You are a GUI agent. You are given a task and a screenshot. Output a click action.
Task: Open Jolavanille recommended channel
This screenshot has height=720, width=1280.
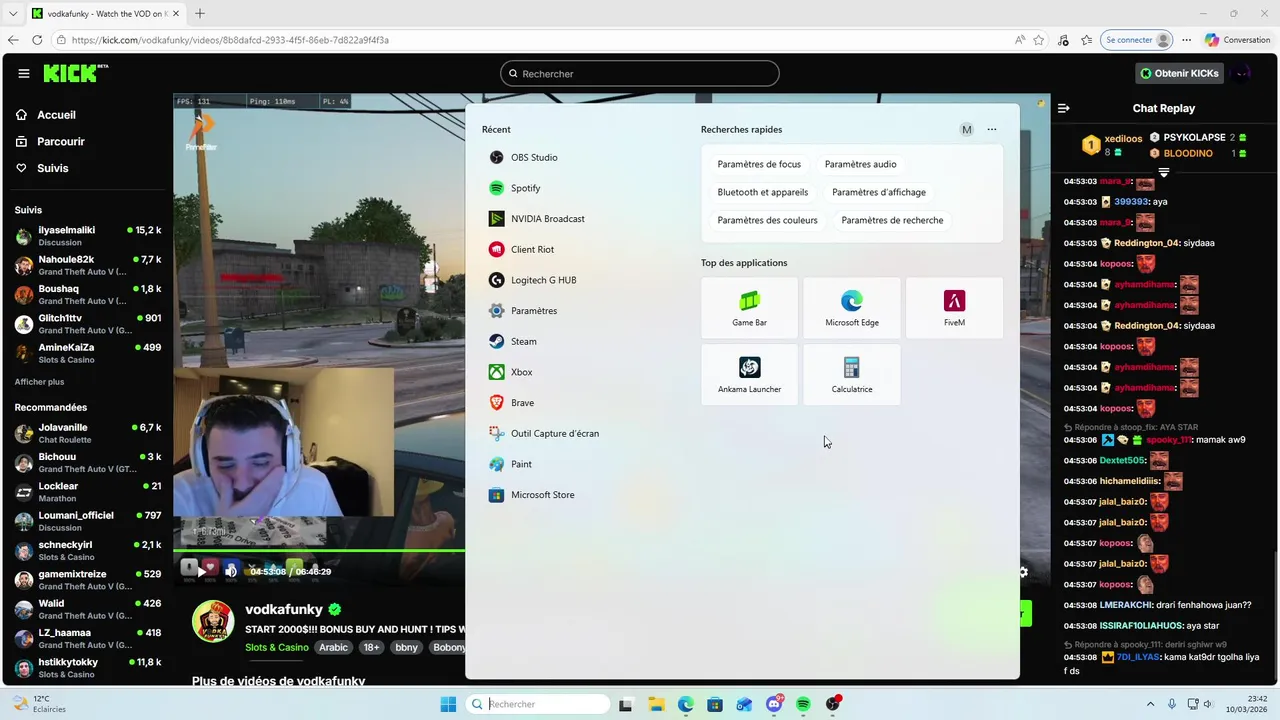[88, 433]
